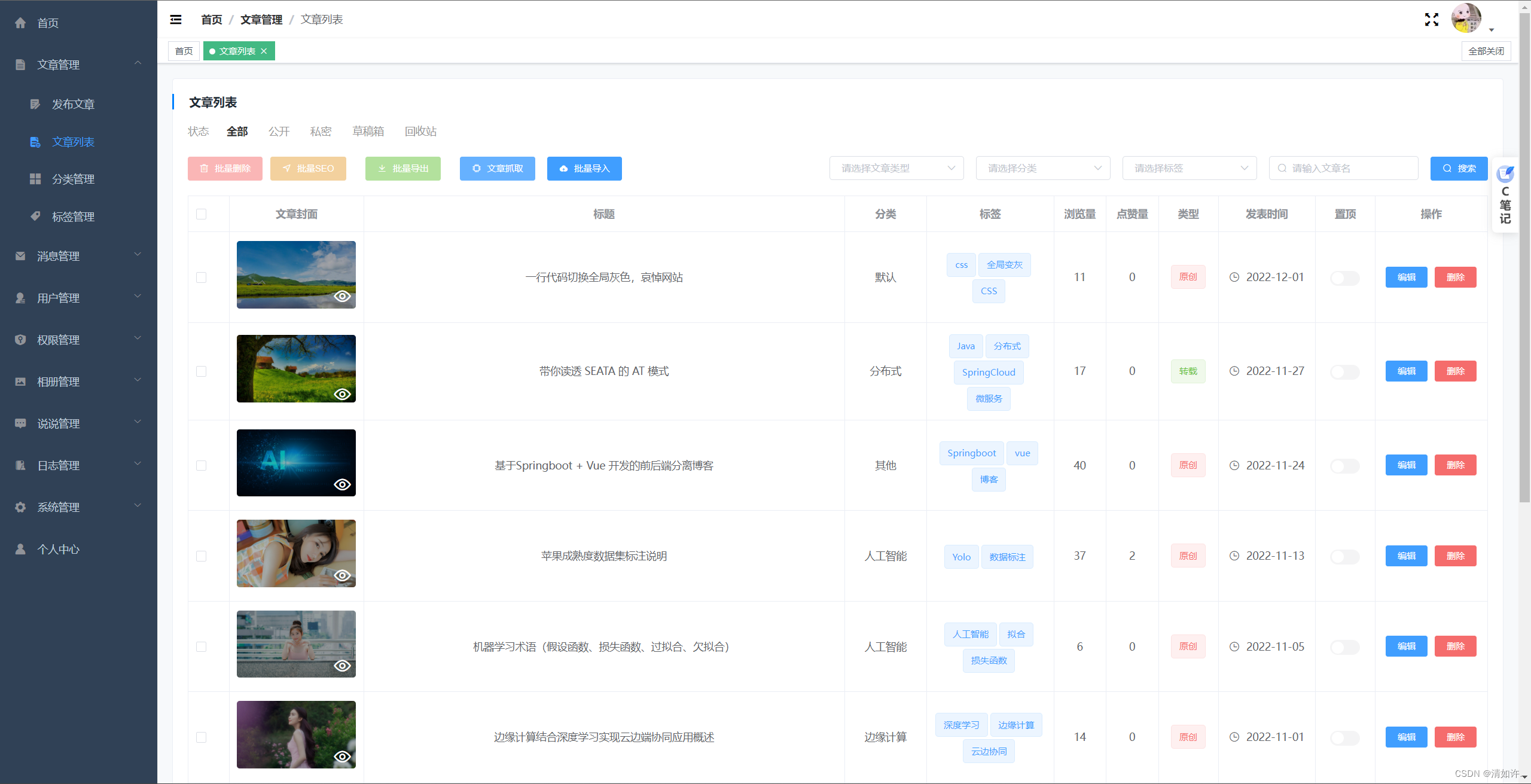This screenshot has height=784, width=1531.
Task: Check the select-all header checkbox
Action: pyautogui.click(x=202, y=214)
